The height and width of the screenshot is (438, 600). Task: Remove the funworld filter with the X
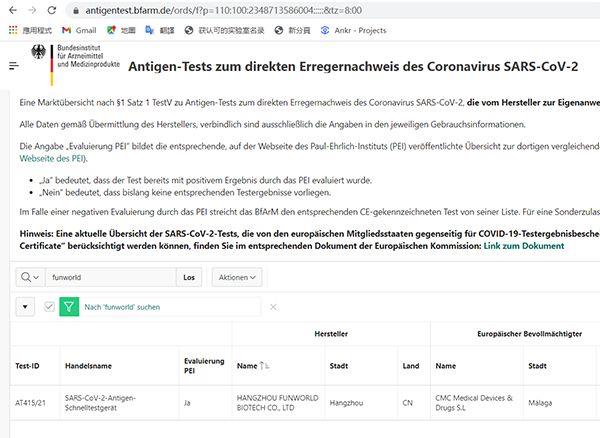click(x=273, y=307)
